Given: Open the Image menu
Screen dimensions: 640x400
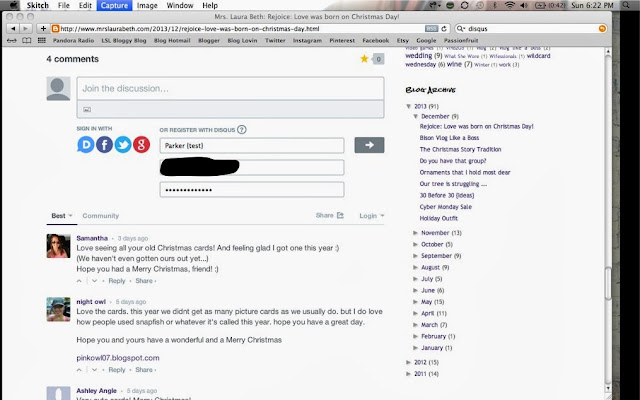Looking at the screenshot, I should click(147, 5).
